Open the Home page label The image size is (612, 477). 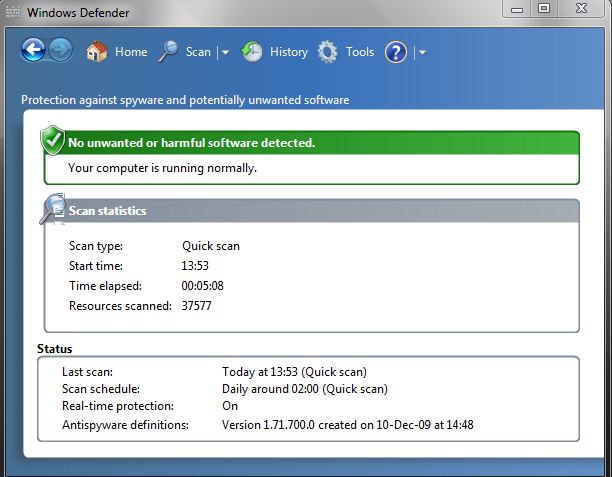pos(131,52)
